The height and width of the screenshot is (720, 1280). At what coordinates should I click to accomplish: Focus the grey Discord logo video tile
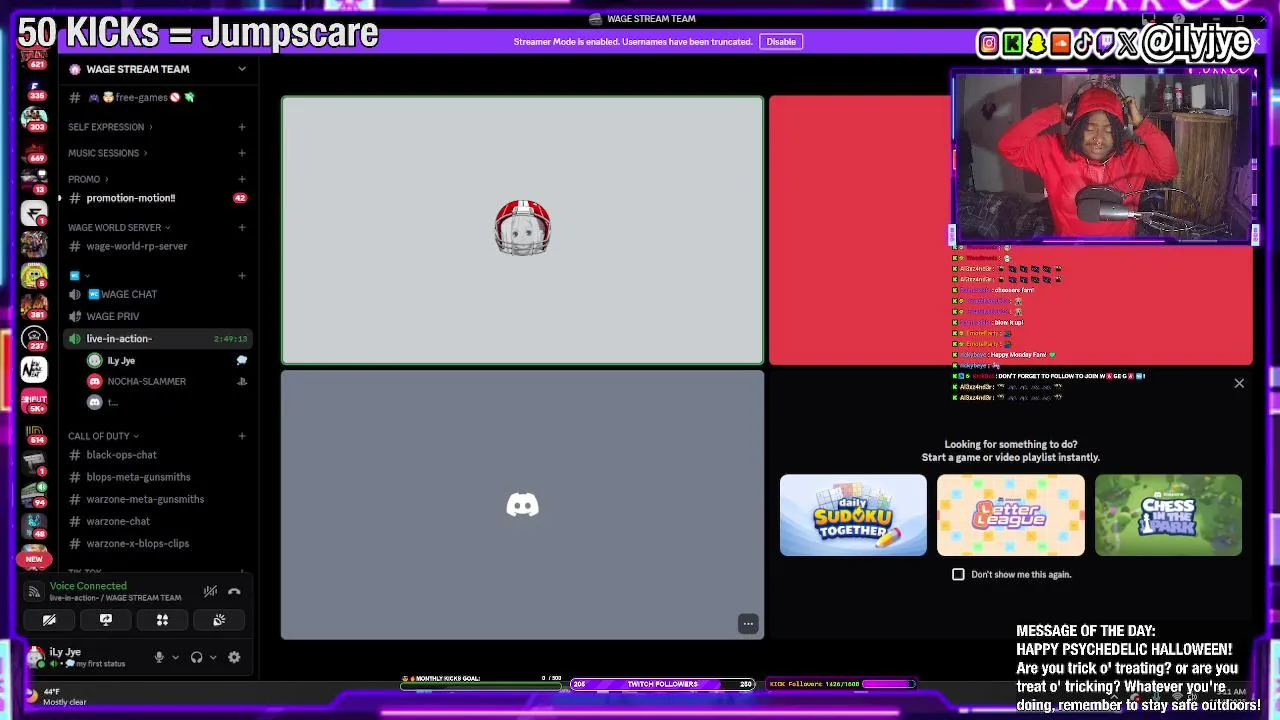click(x=522, y=505)
